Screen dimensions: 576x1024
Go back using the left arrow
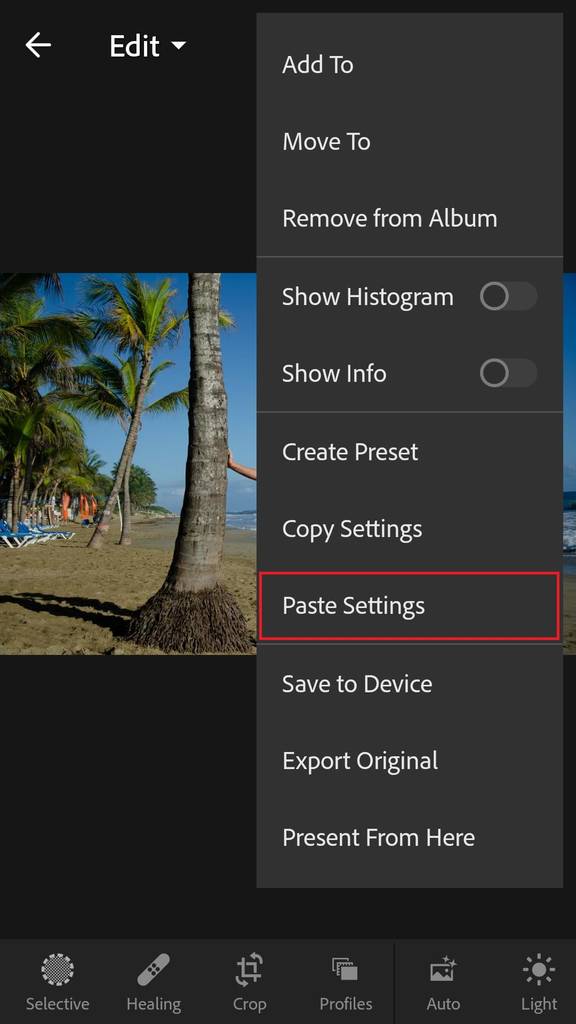point(38,45)
